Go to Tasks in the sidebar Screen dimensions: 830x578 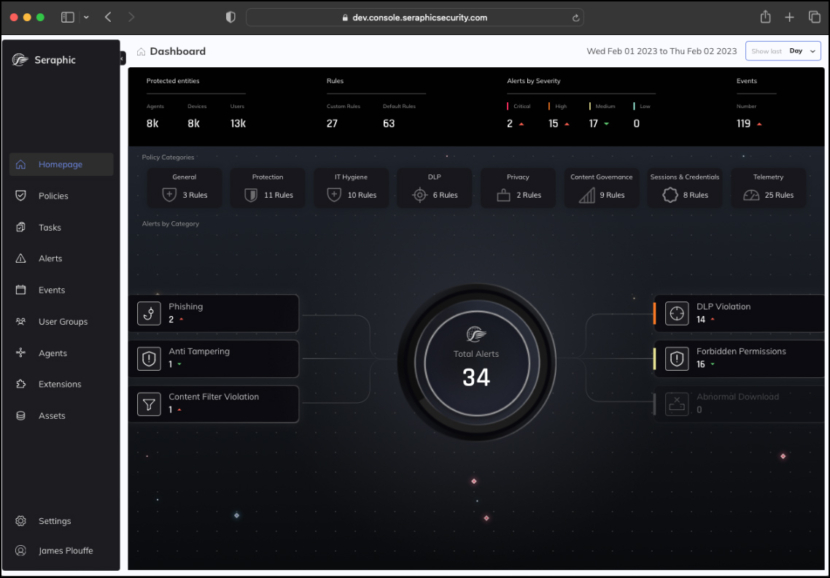61,228
